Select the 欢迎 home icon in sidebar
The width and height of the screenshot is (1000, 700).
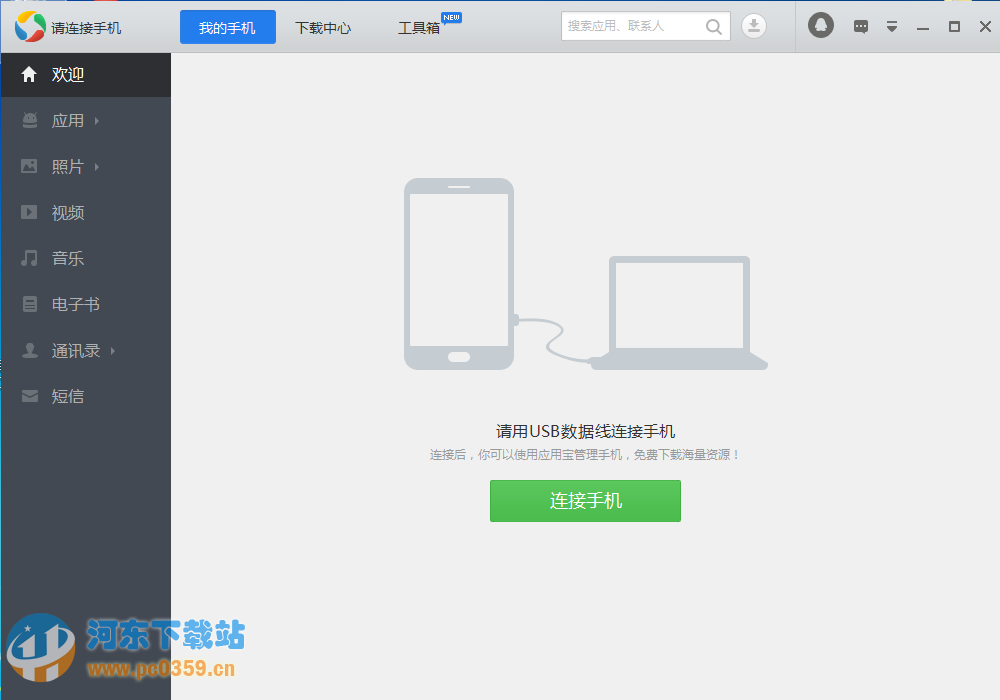tap(28, 74)
